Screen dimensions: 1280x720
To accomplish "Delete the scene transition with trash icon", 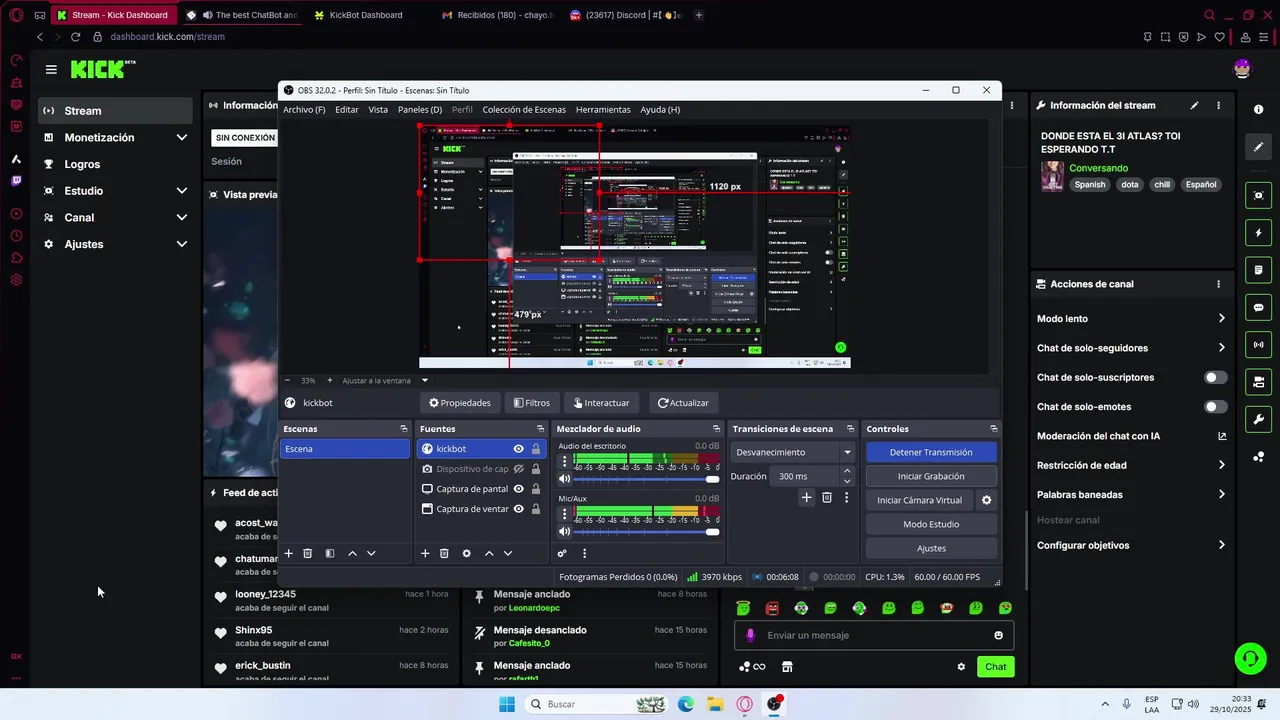I will tap(827, 497).
